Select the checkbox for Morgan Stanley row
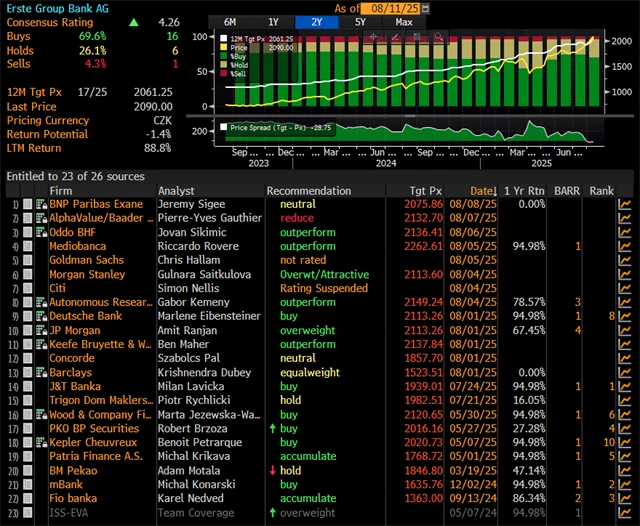Viewport: 640px width, 526px height. coord(27,274)
